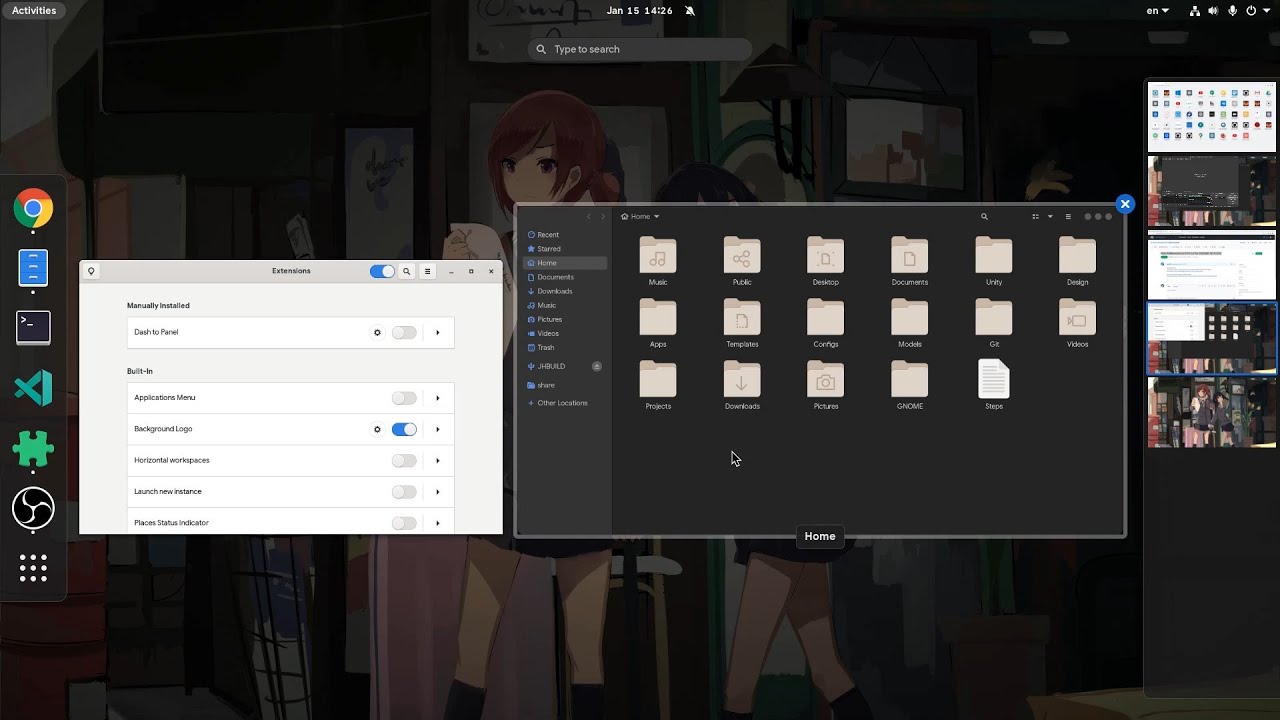Open the Home path dropdown in Files

pos(640,216)
